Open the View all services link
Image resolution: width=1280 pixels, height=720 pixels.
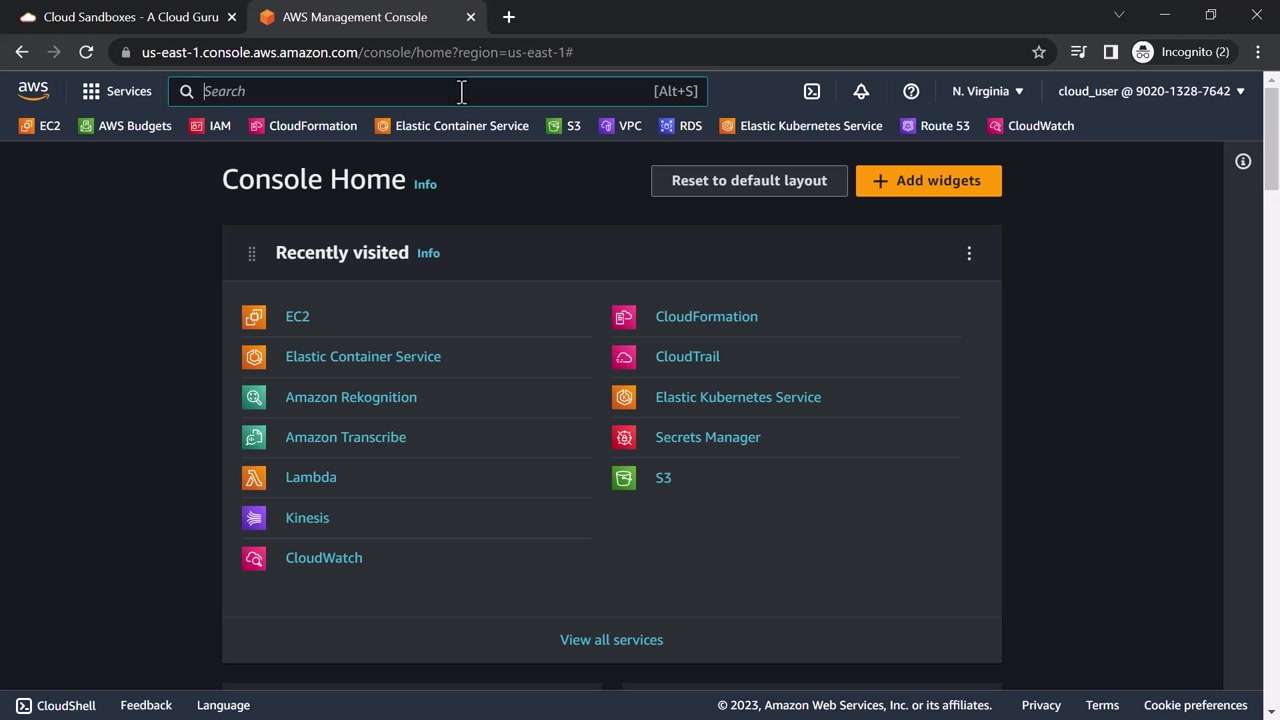click(611, 640)
